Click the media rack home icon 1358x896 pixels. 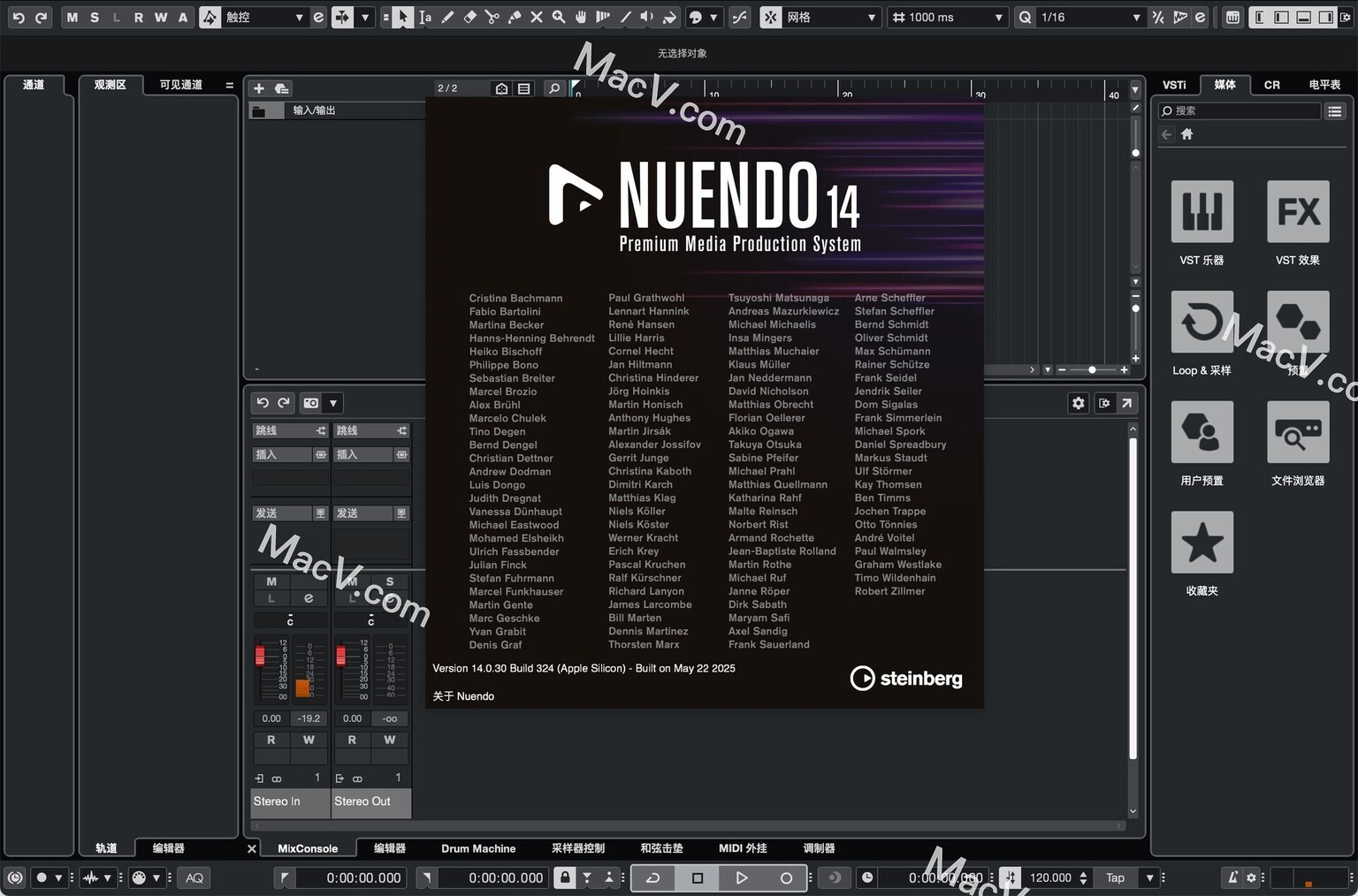point(1187,134)
